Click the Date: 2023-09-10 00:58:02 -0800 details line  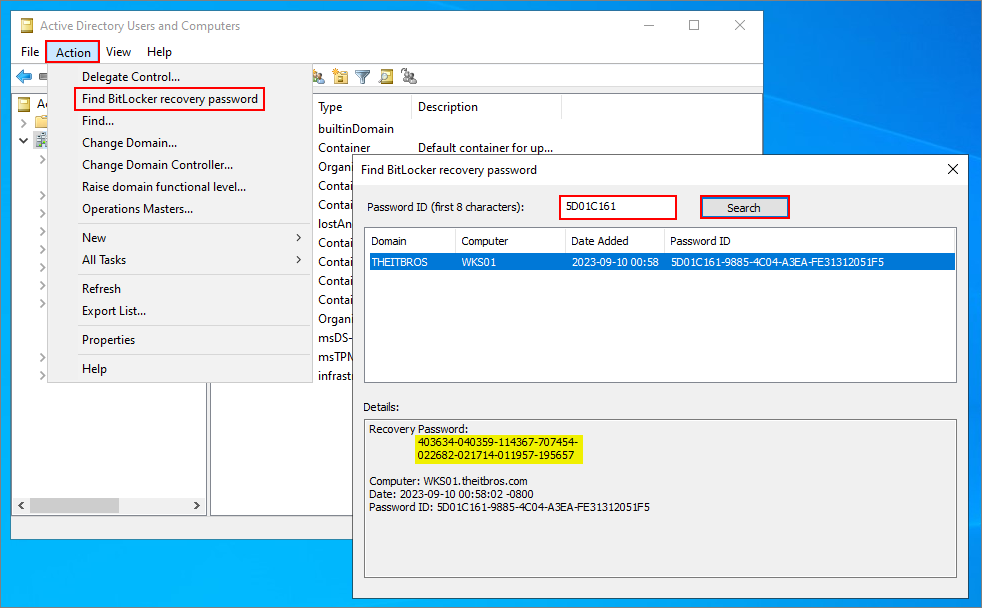point(451,494)
